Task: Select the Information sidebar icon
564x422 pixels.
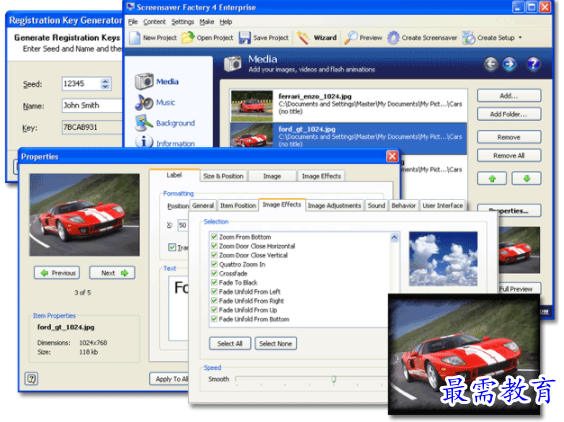Action: click(x=144, y=141)
